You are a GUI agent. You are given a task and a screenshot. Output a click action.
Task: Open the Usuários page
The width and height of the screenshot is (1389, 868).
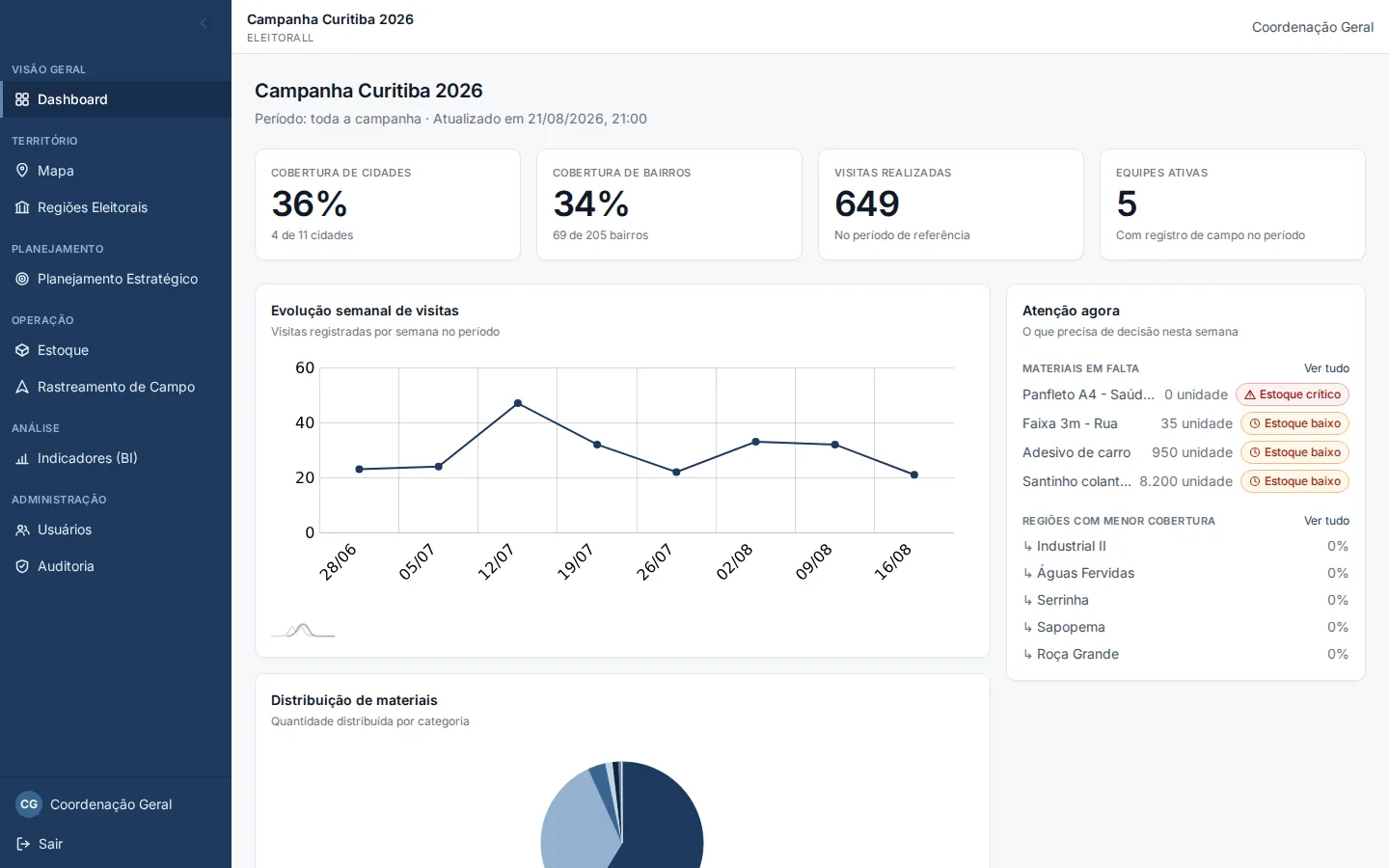(x=116, y=529)
